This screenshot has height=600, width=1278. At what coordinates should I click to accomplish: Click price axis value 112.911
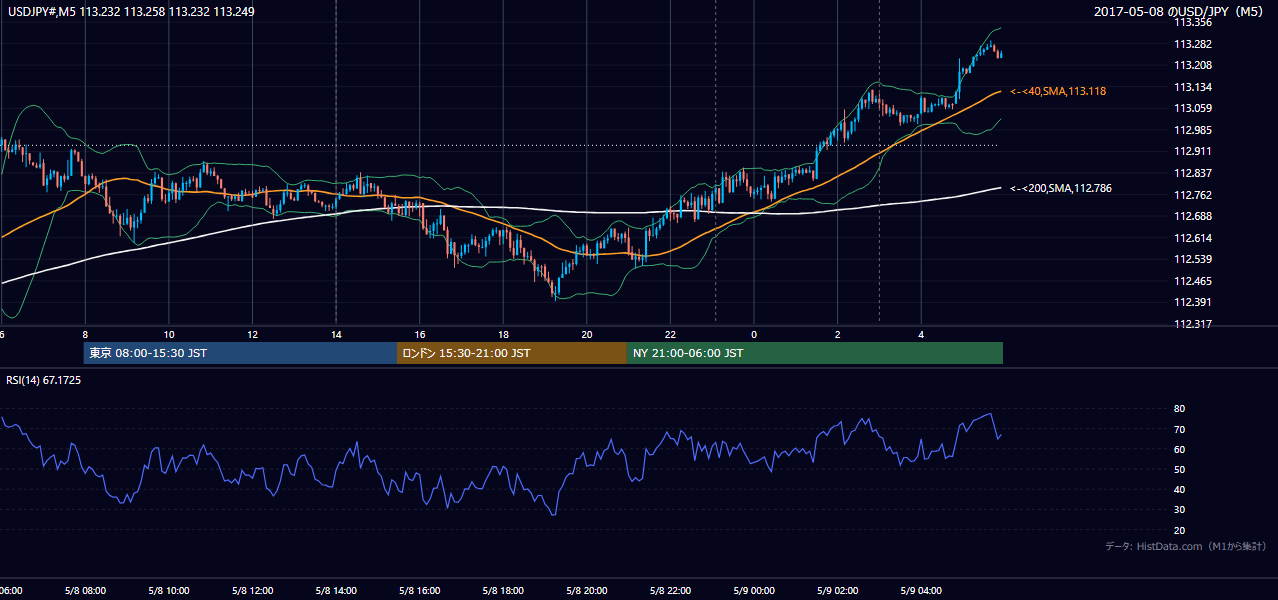click(1194, 152)
